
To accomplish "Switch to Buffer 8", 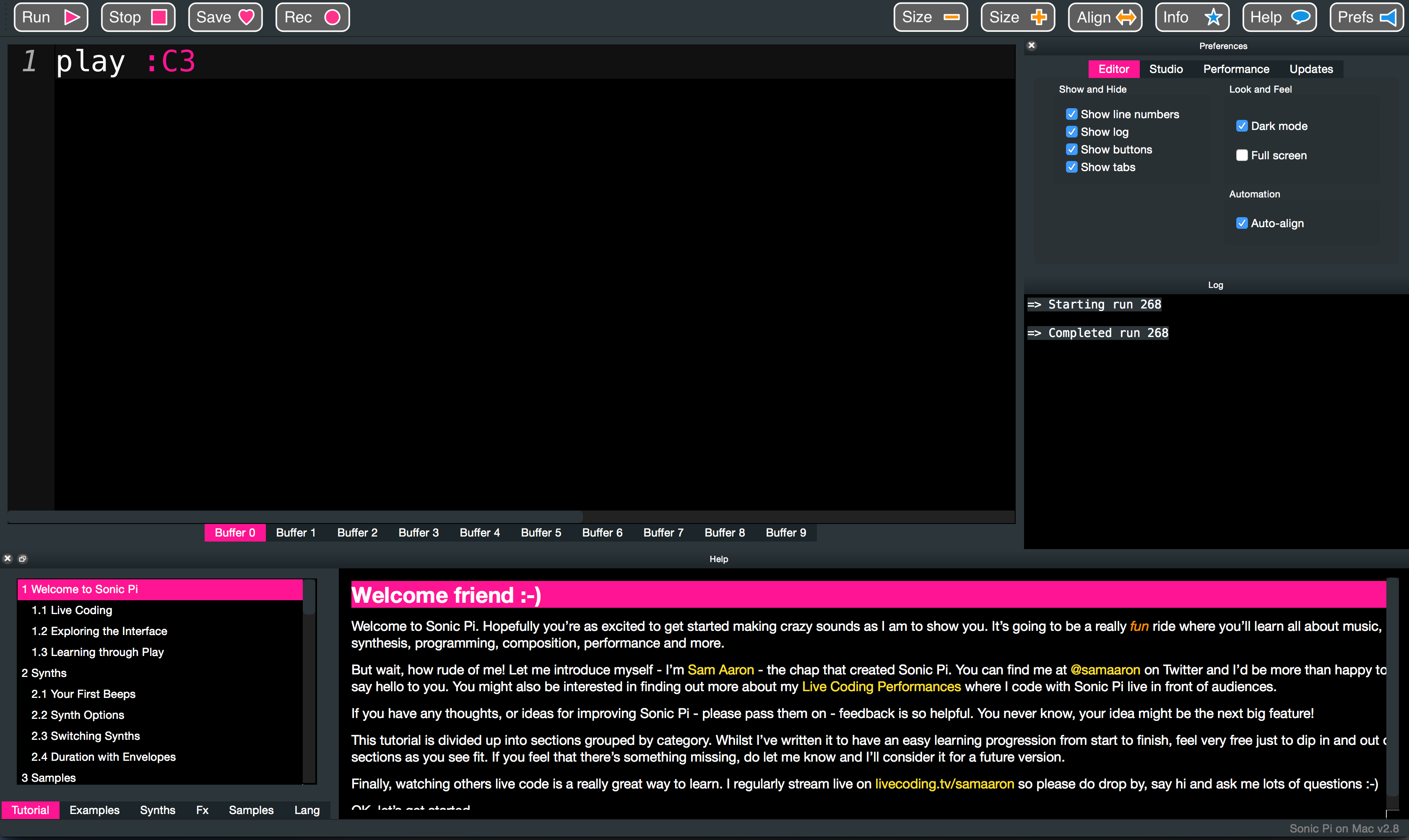I will point(724,533).
